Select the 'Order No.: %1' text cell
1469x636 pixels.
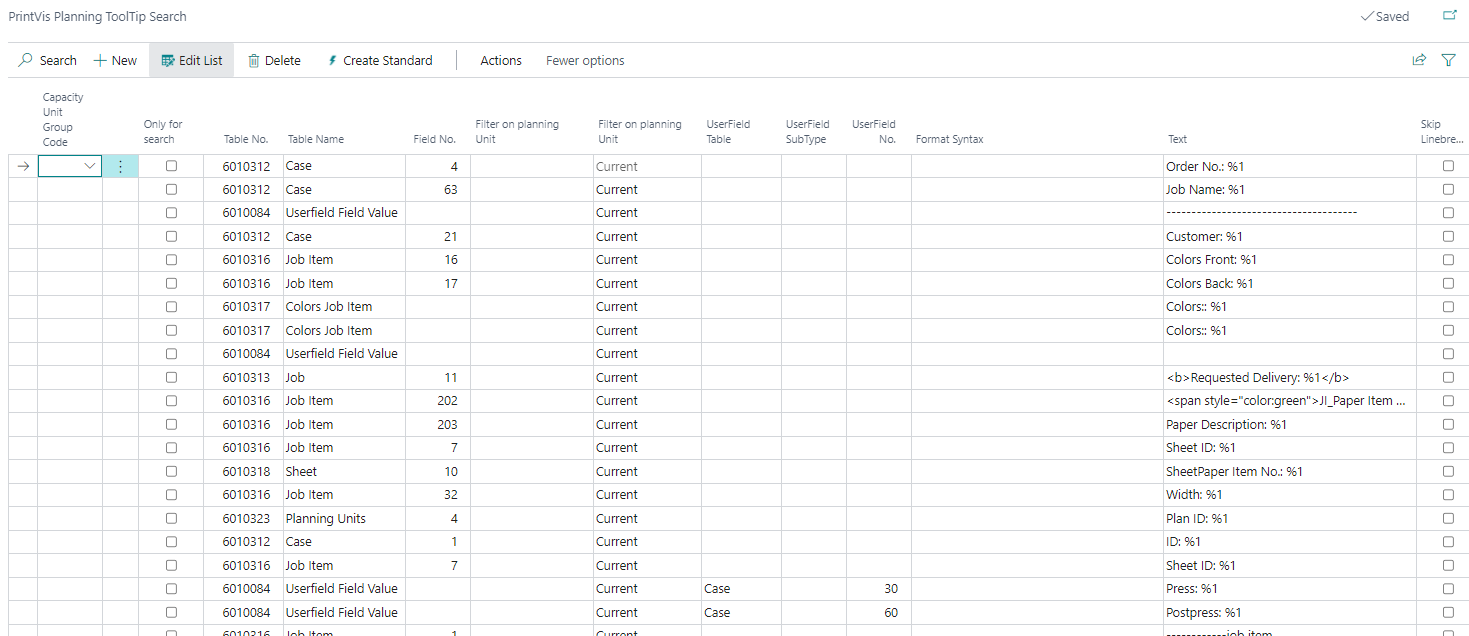1290,167
